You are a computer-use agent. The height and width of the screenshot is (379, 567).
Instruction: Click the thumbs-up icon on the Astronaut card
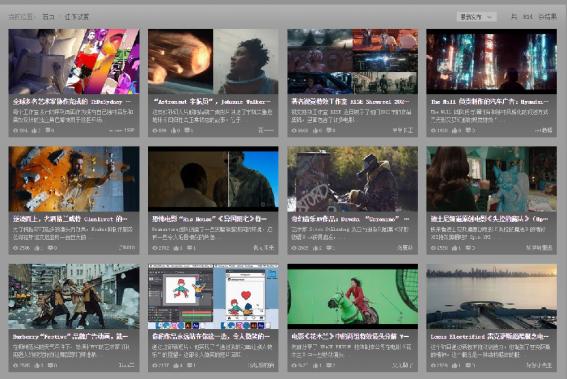point(173,130)
